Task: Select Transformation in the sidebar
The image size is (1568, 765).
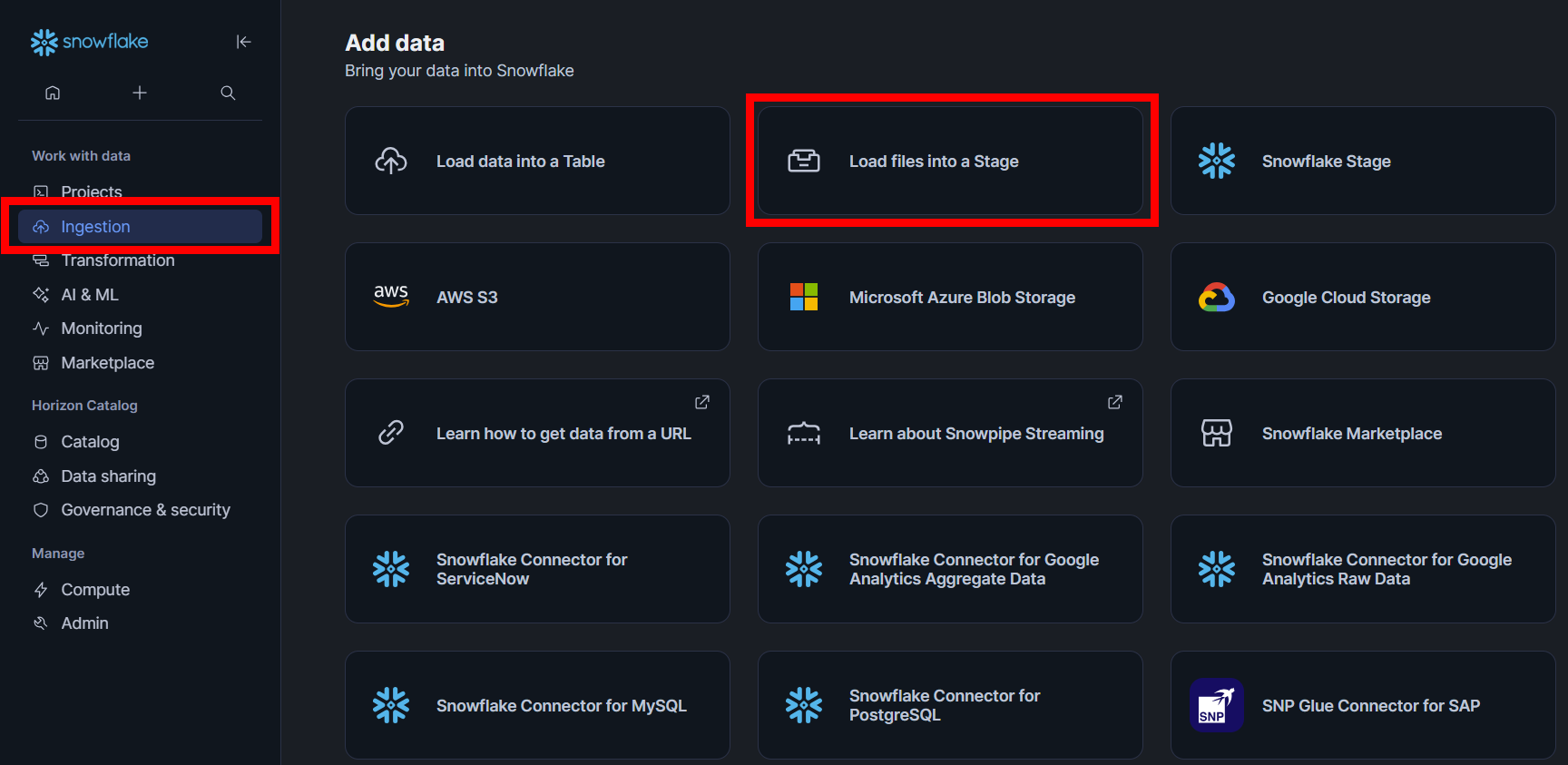Action: click(x=117, y=260)
